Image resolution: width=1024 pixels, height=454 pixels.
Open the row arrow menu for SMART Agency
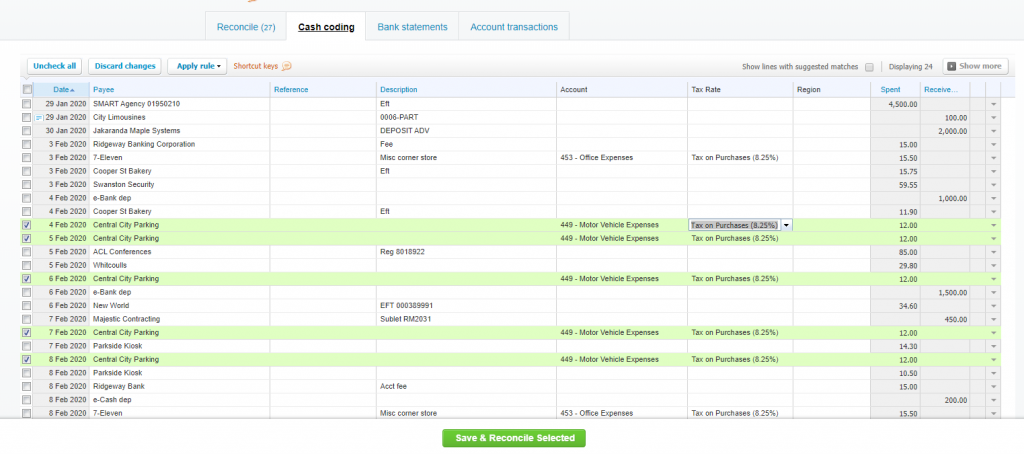(993, 104)
